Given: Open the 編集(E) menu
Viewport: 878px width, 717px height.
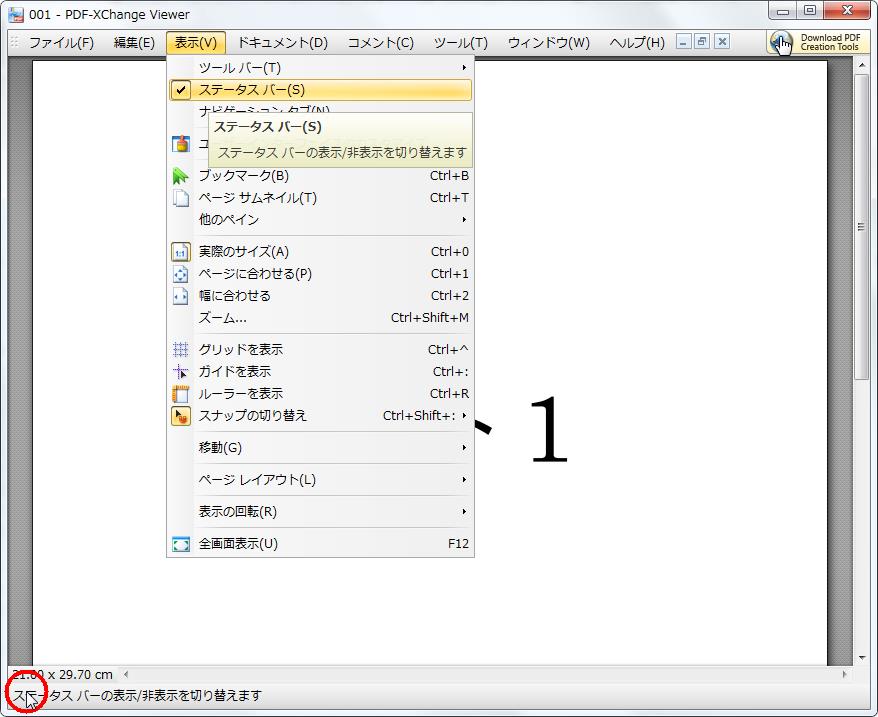Looking at the screenshot, I should (134, 43).
